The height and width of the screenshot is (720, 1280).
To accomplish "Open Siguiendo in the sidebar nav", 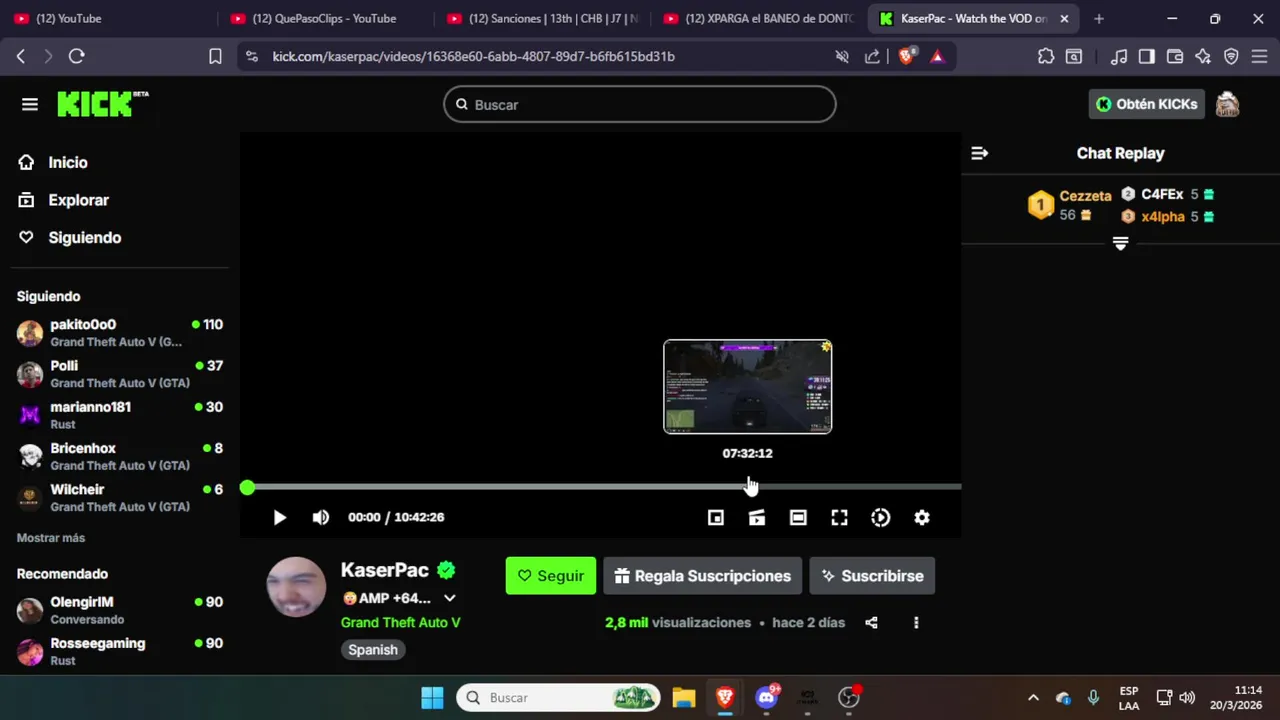I will click(85, 237).
